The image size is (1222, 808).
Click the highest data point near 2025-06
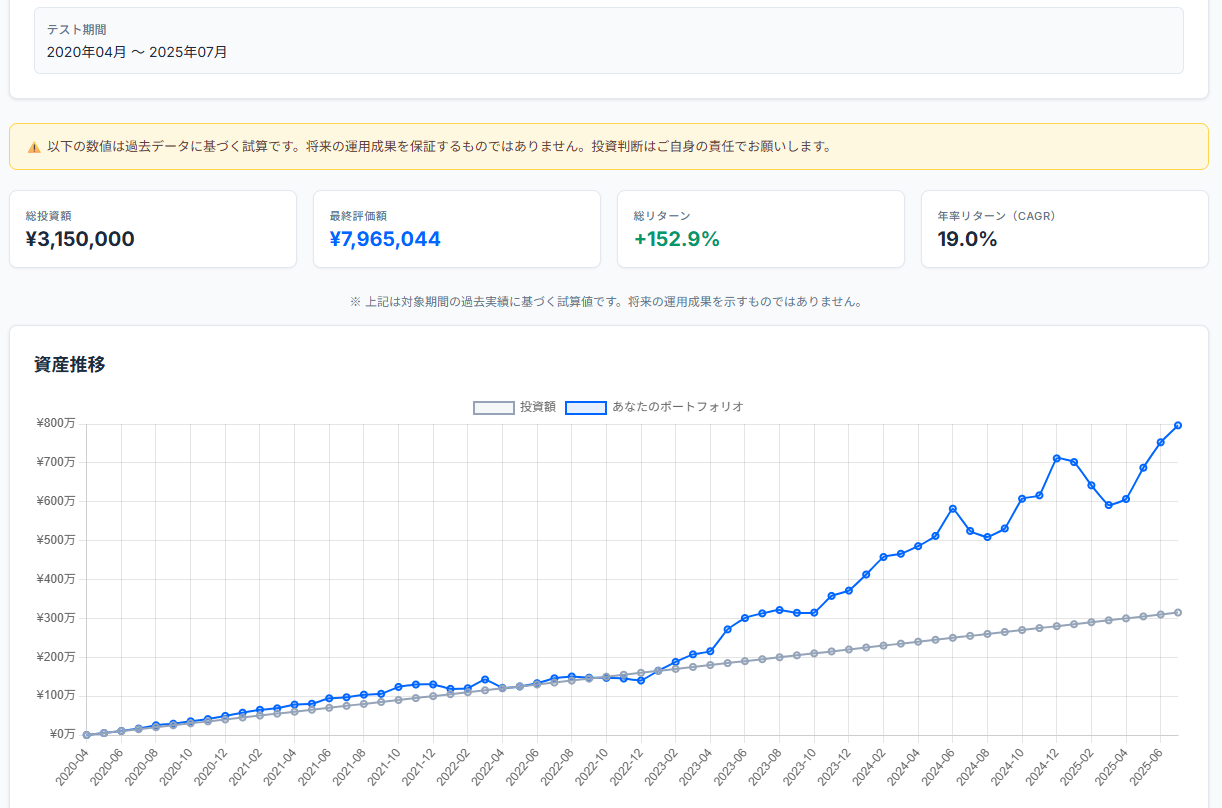click(x=1178, y=425)
